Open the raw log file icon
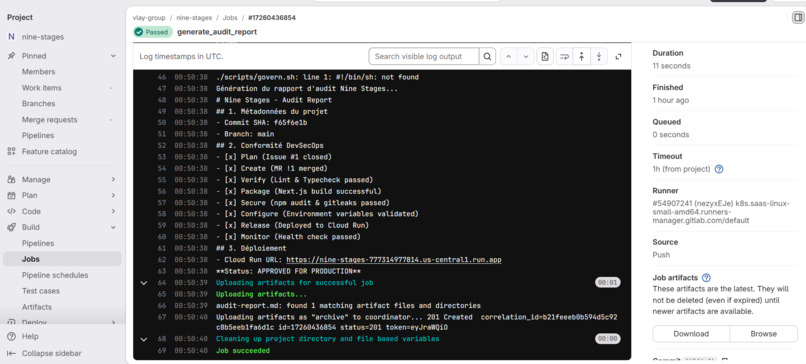Viewport: 806px width, 364px height. (x=545, y=57)
